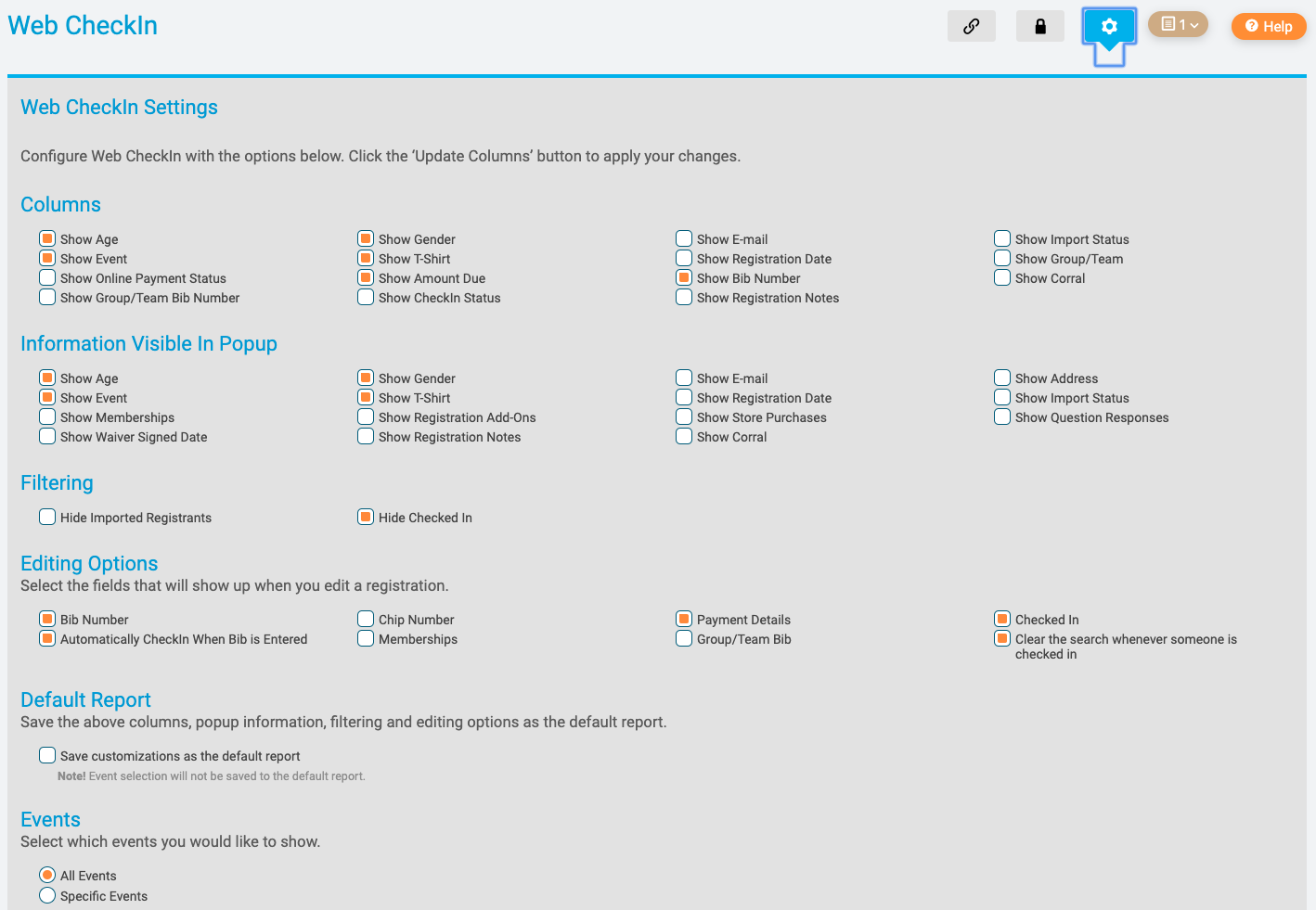Toggle Show Age in Popup section
The image size is (1316, 910).
click(47, 378)
